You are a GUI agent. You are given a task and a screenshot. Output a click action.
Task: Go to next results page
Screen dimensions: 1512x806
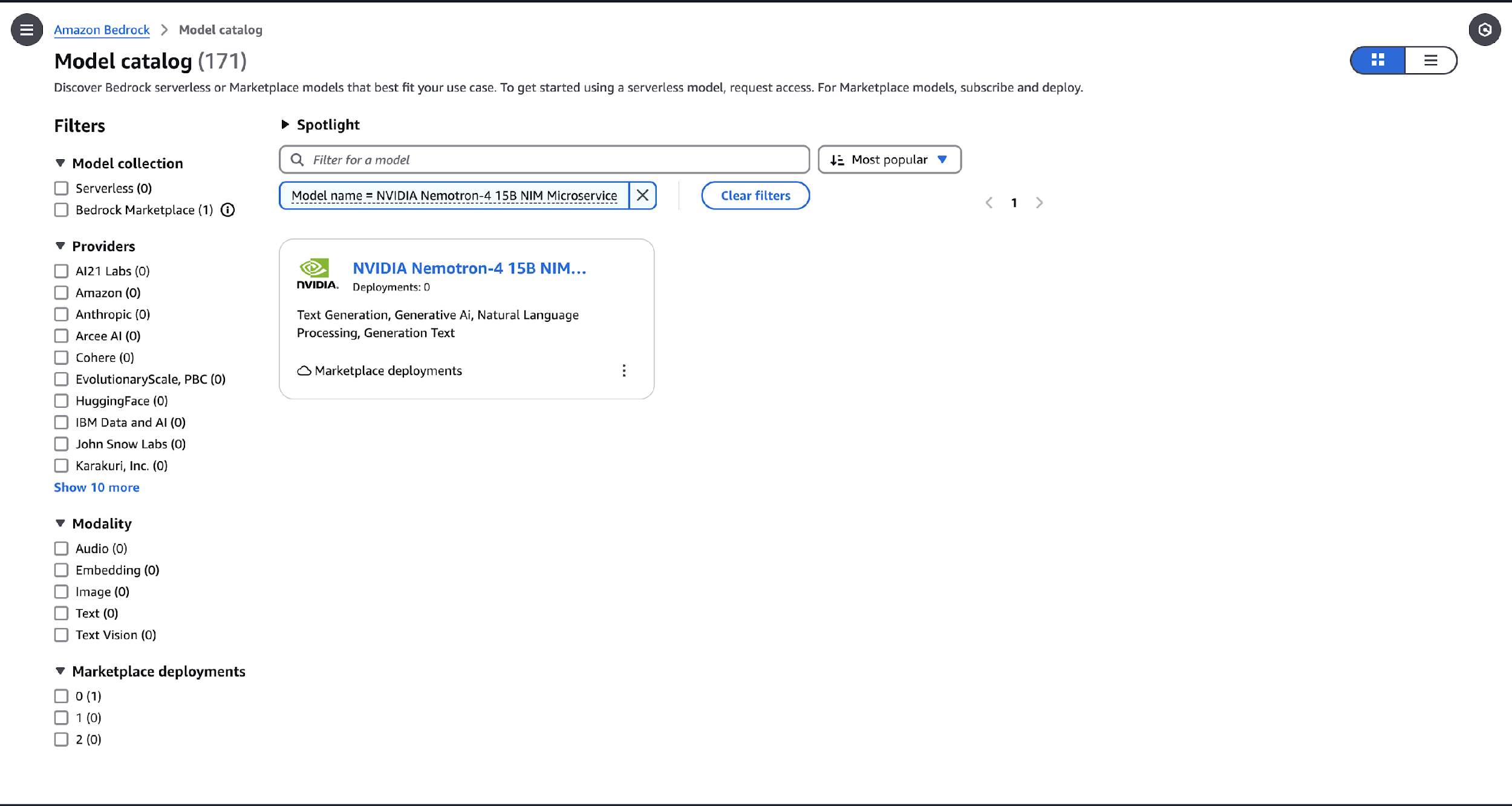tap(1039, 203)
